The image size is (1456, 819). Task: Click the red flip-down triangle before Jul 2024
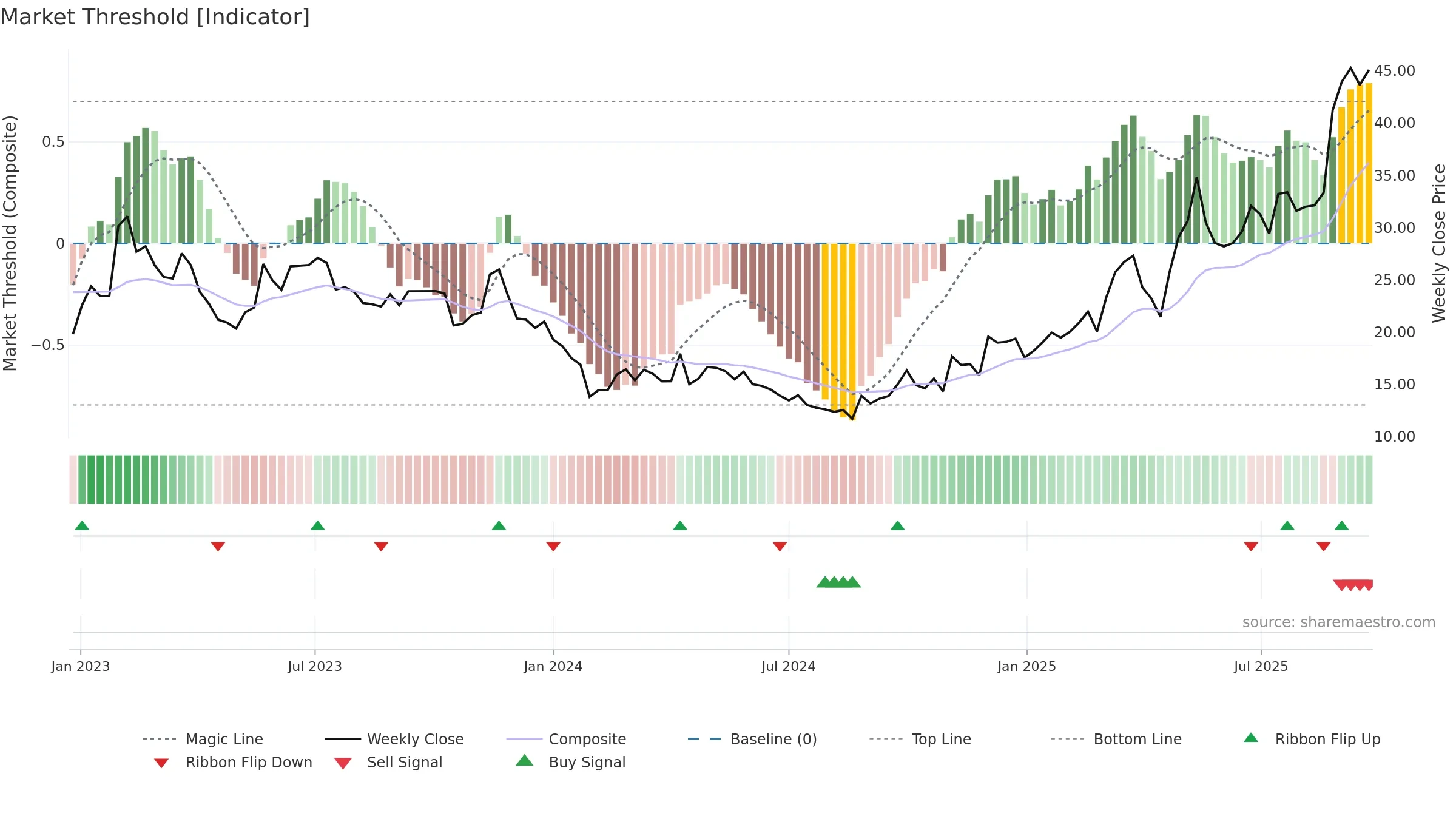click(x=780, y=547)
